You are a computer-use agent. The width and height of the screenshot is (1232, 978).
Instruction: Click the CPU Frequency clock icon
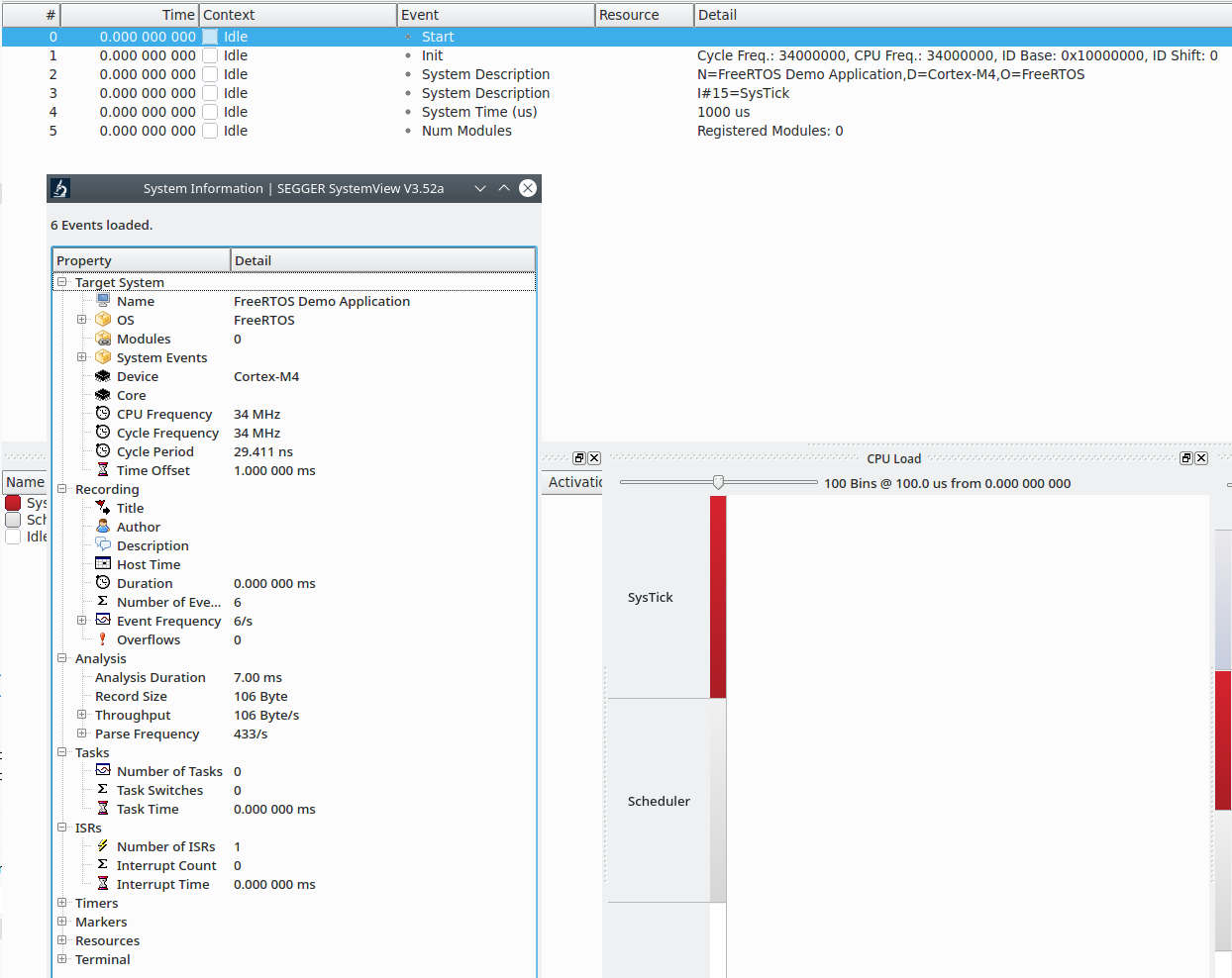click(x=103, y=414)
